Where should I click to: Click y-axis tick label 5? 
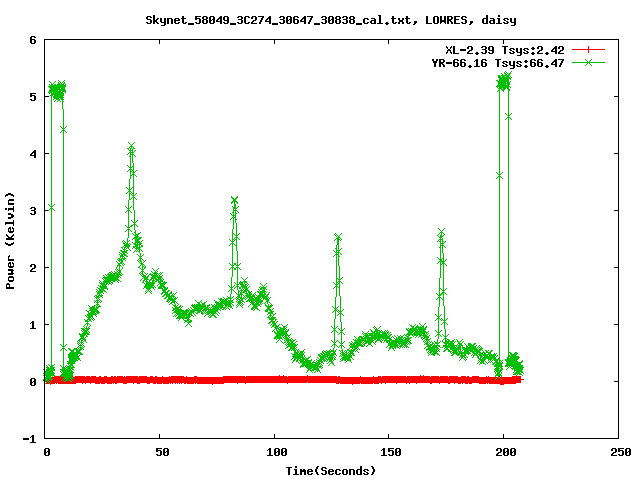click(x=33, y=97)
